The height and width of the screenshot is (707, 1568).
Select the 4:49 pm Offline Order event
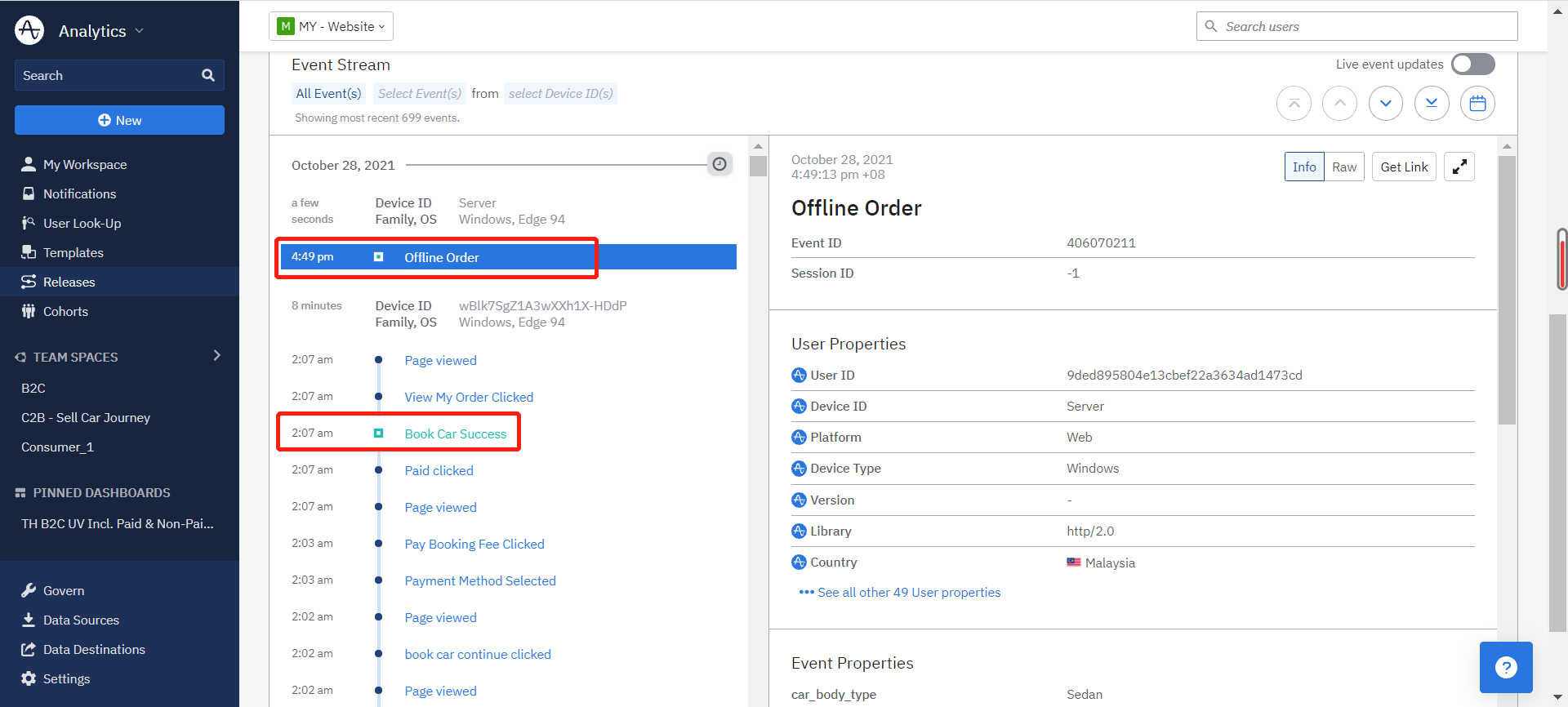508,257
